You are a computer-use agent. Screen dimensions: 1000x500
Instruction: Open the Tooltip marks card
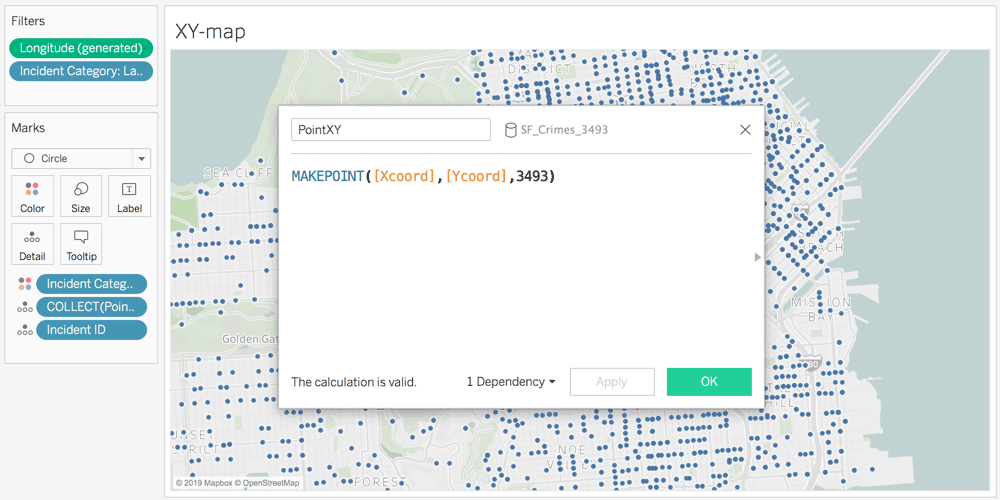click(x=81, y=243)
